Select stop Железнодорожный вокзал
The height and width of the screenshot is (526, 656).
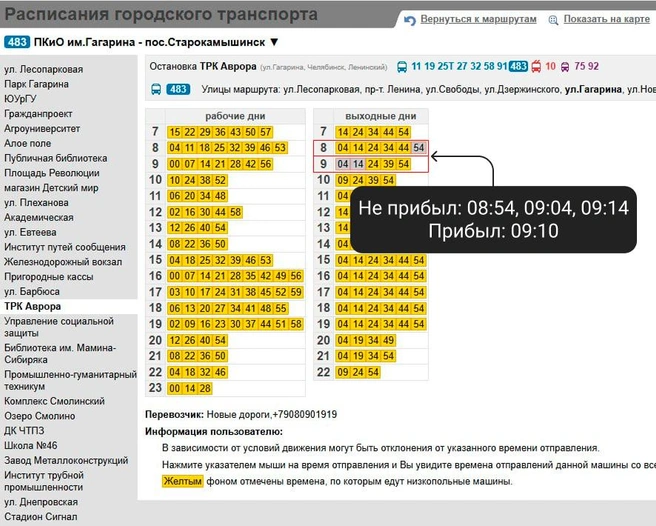(63, 262)
